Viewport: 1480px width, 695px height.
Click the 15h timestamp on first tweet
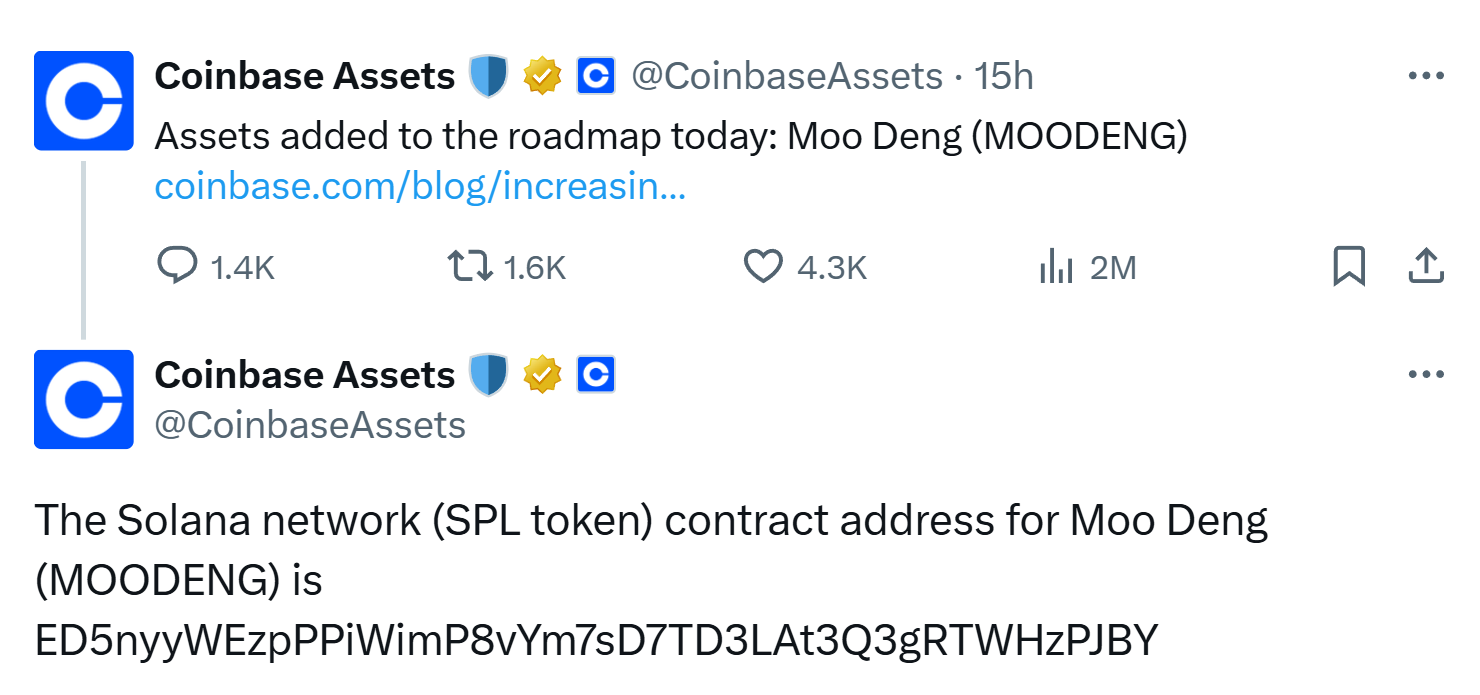click(1003, 76)
